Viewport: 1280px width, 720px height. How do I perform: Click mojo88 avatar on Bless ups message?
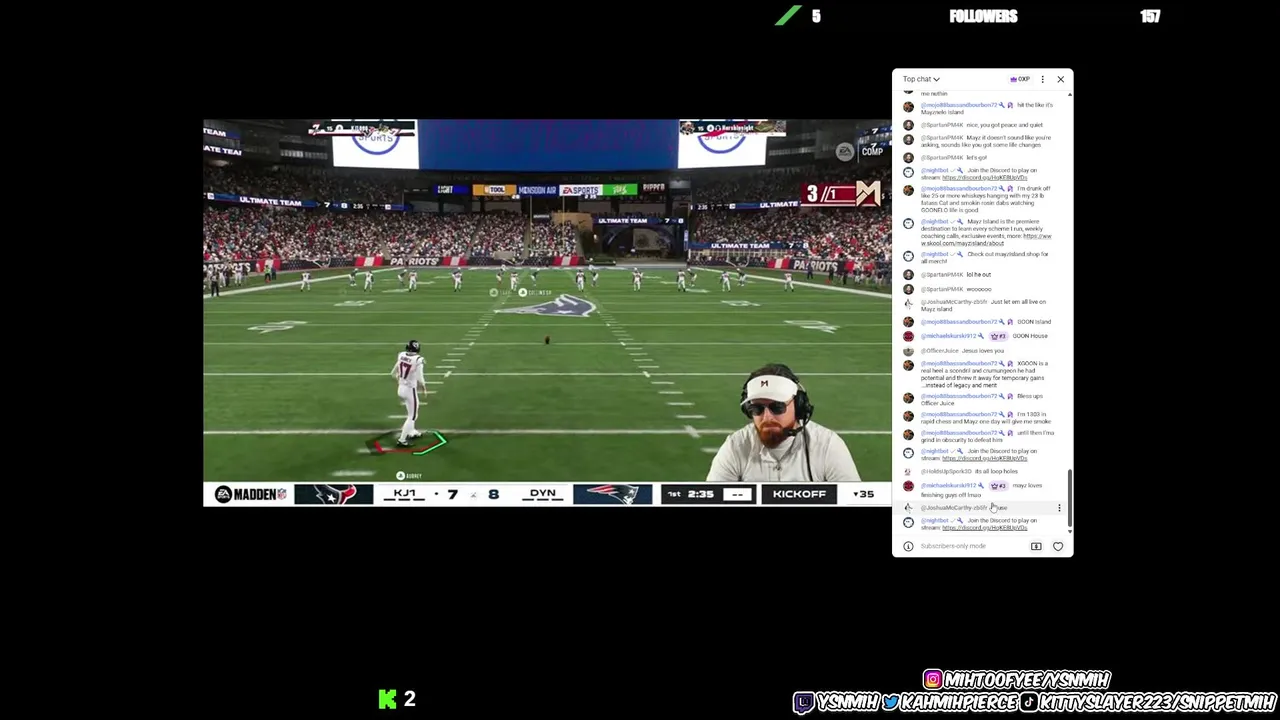(x=908, y=397)
